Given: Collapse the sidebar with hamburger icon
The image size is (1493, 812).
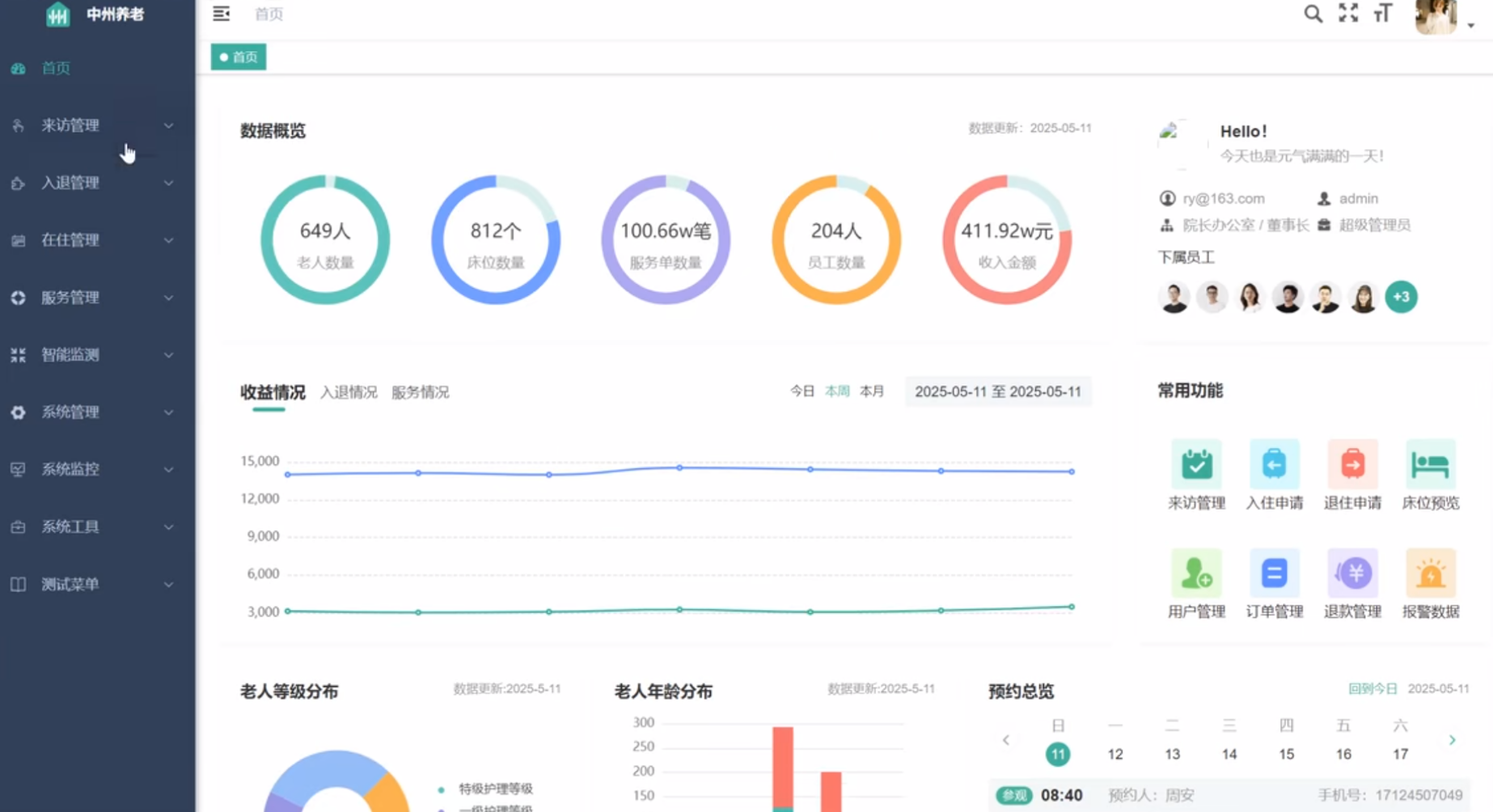Looking at the screenshot, I should coord(221,14).
